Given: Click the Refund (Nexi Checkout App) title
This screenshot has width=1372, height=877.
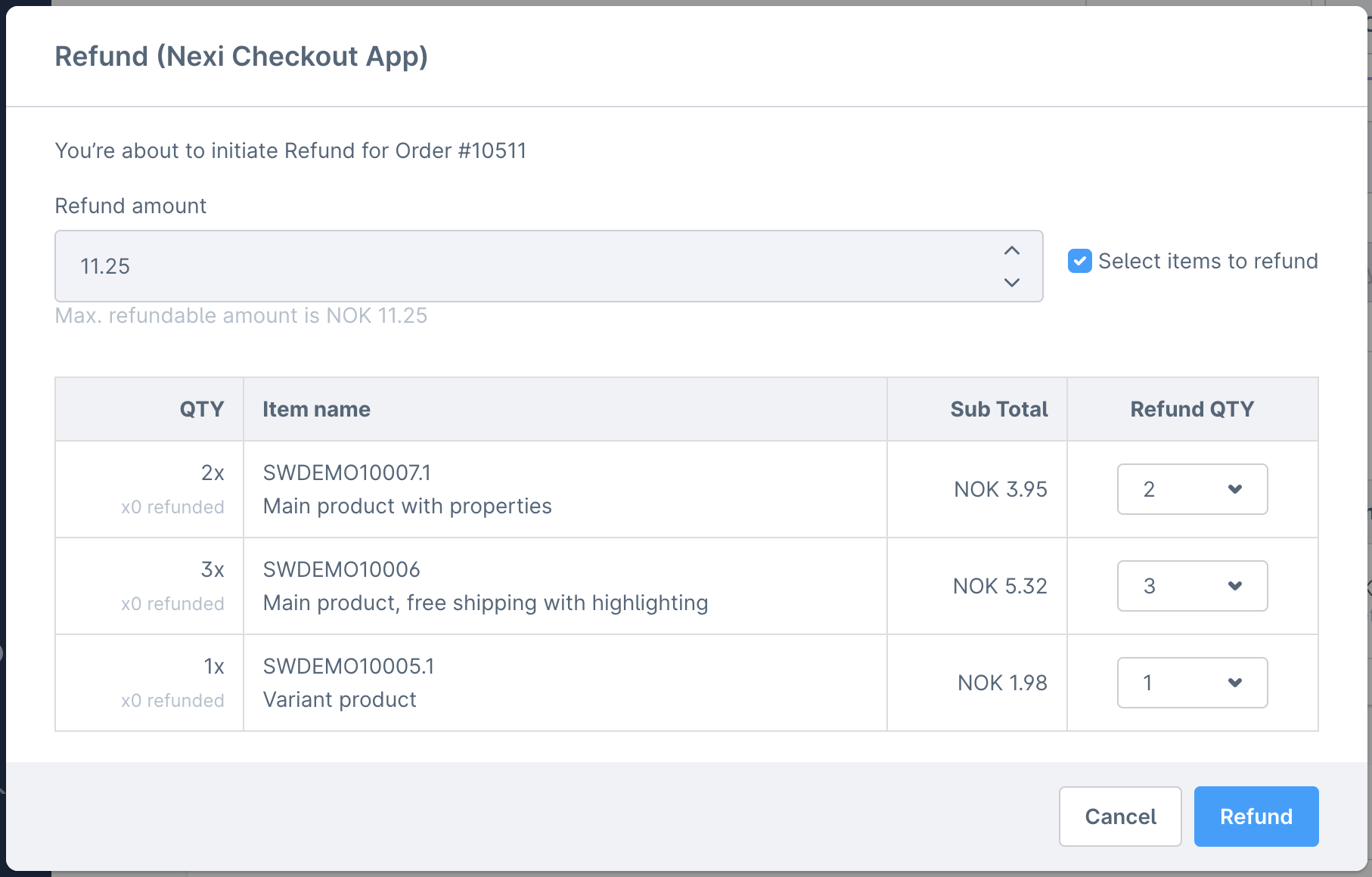Looking at the screenshot, I should click(241, 57).
